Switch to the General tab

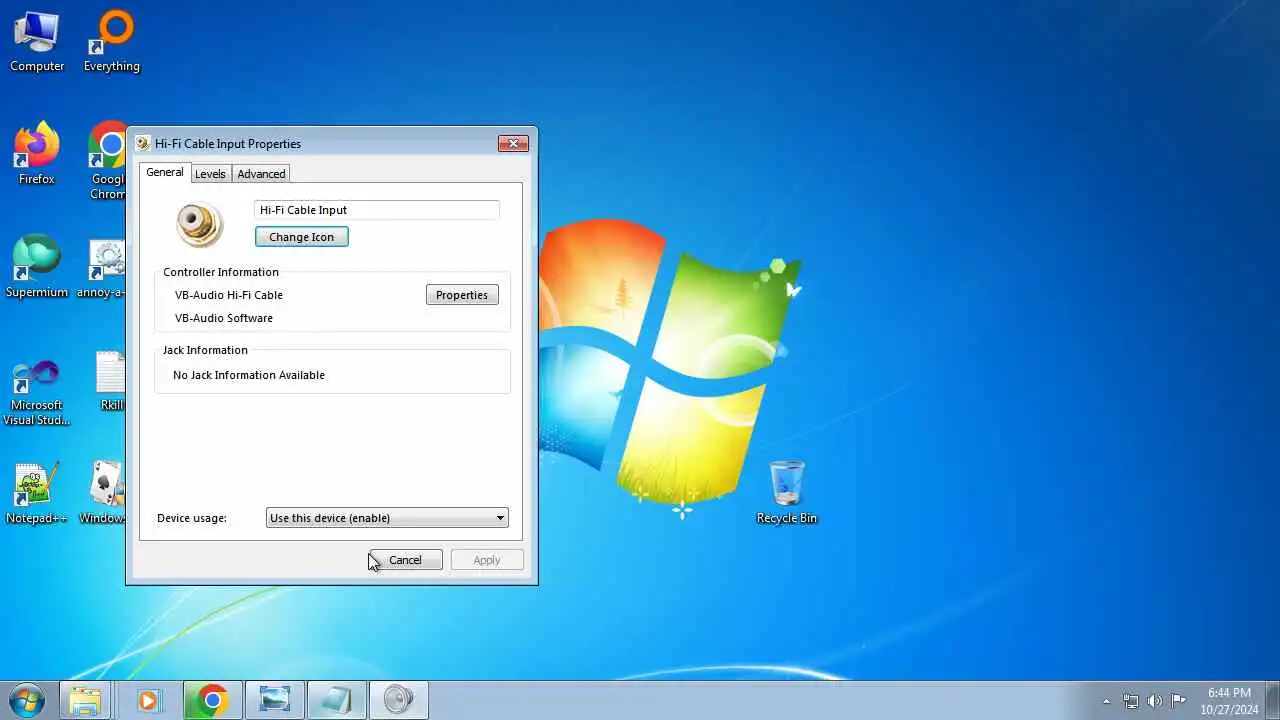165,172
